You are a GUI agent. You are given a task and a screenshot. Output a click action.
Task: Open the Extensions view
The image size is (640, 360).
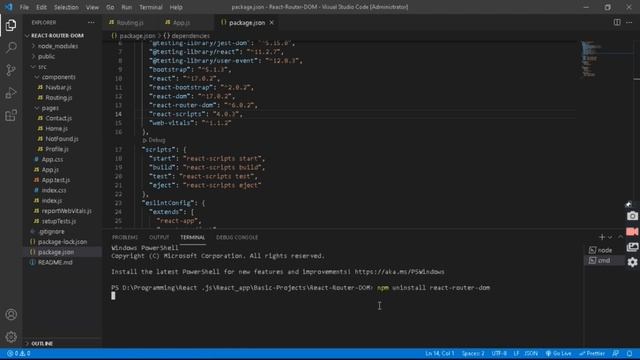click(11, 116)
